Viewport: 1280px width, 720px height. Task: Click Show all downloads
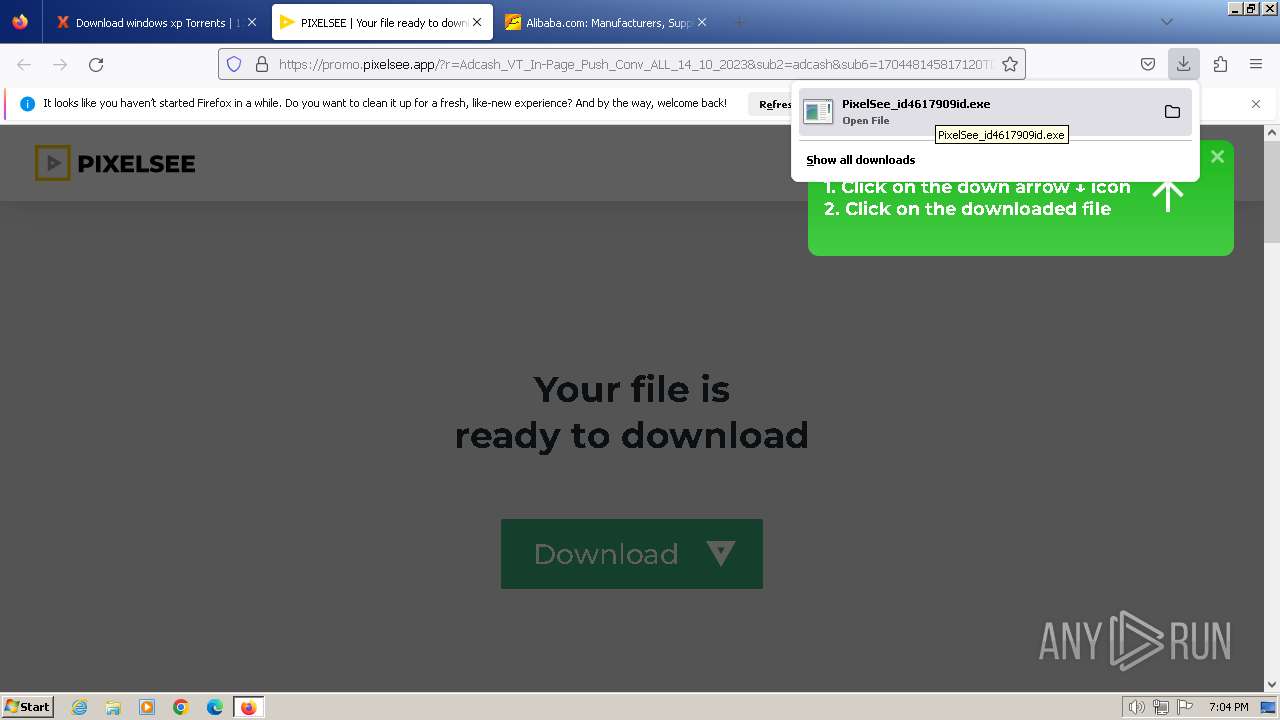(861, 160)
